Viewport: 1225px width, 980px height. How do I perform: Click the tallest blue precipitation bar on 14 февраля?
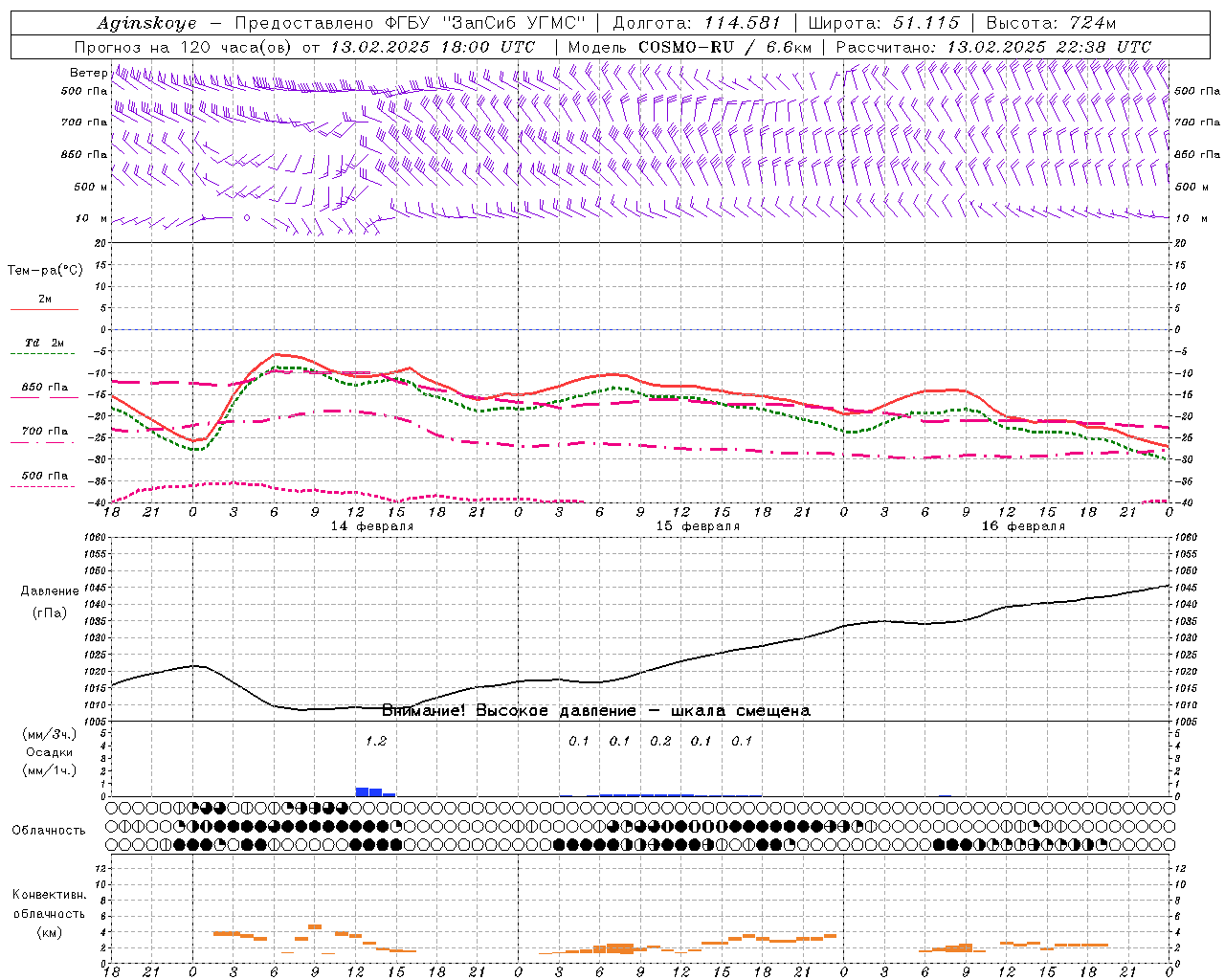(x=362, y=791)
